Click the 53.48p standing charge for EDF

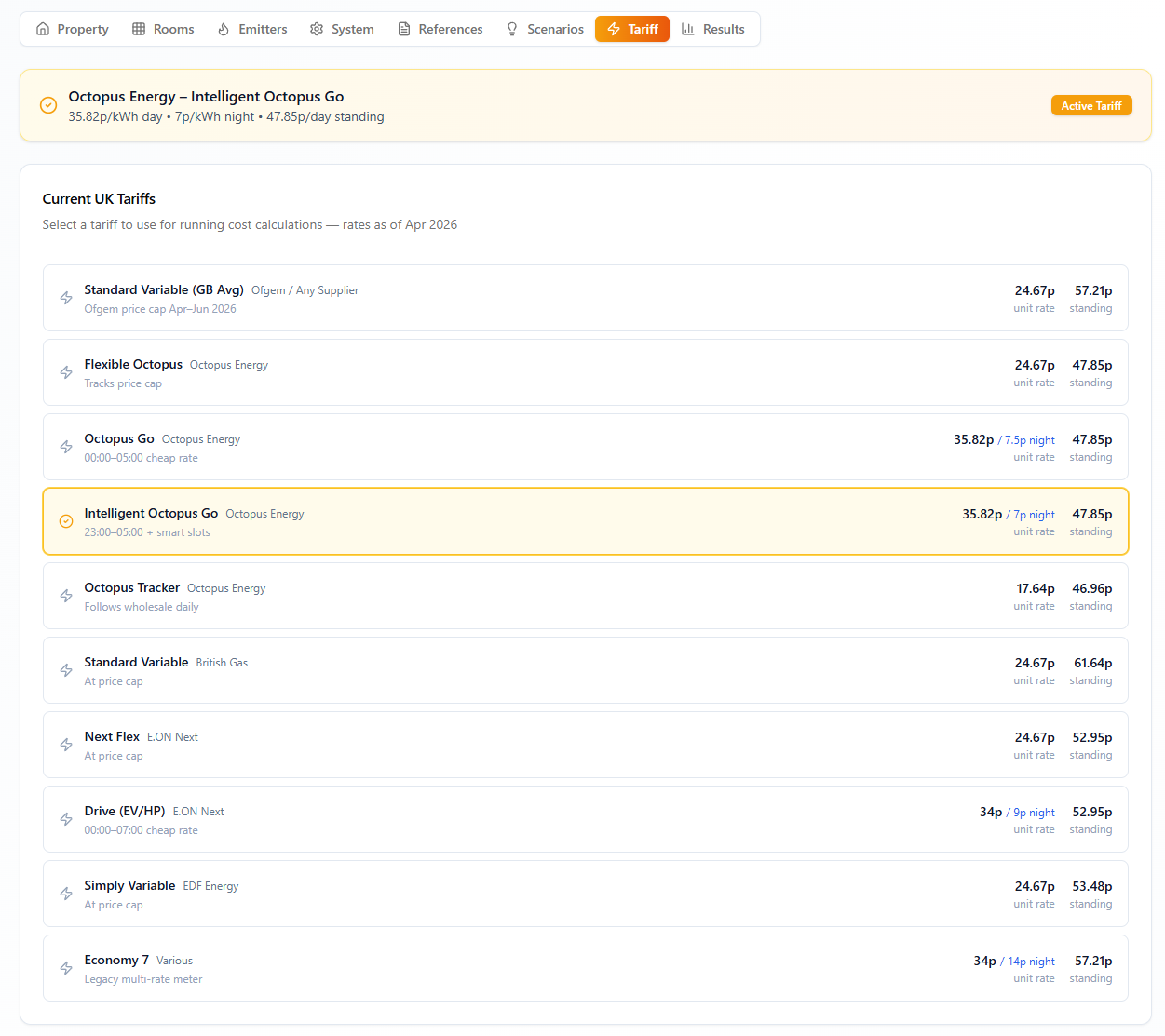click(x=1092, y=886)
